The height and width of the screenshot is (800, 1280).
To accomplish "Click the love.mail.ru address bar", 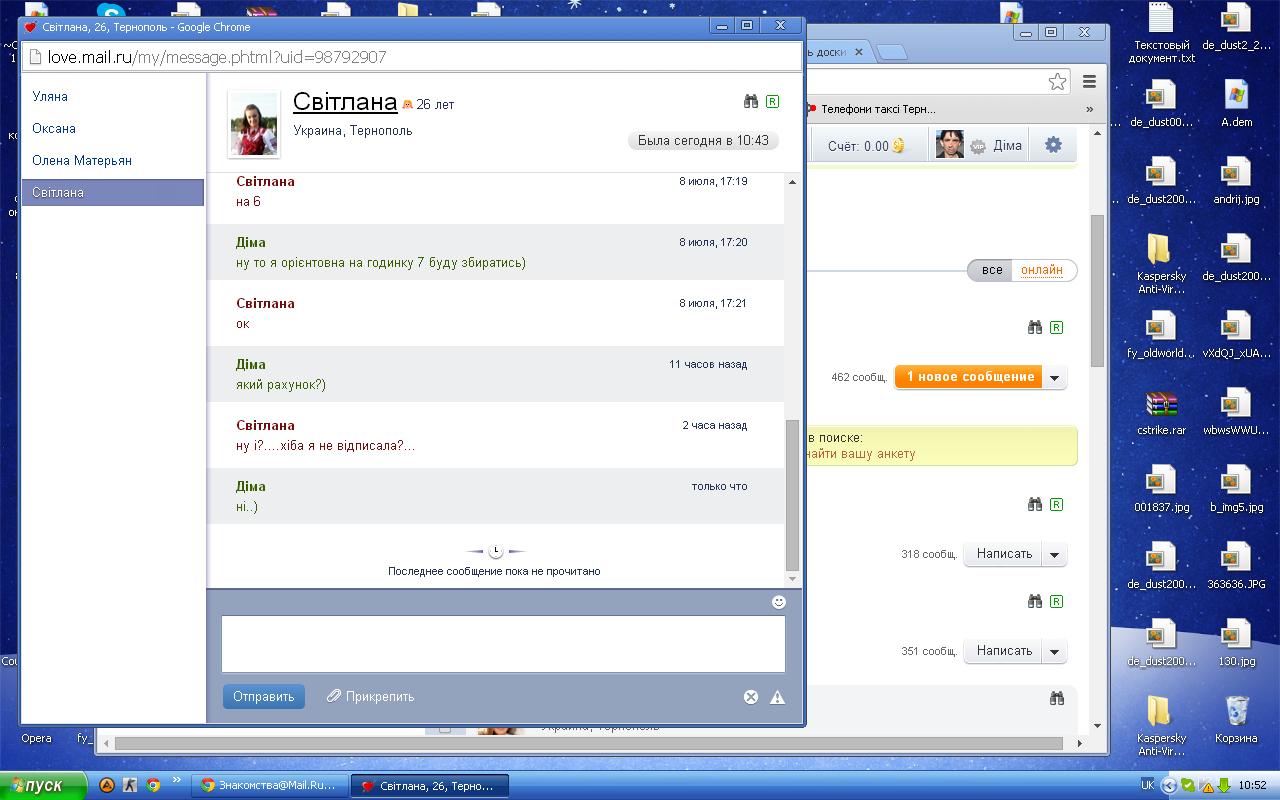I will 412,57.
